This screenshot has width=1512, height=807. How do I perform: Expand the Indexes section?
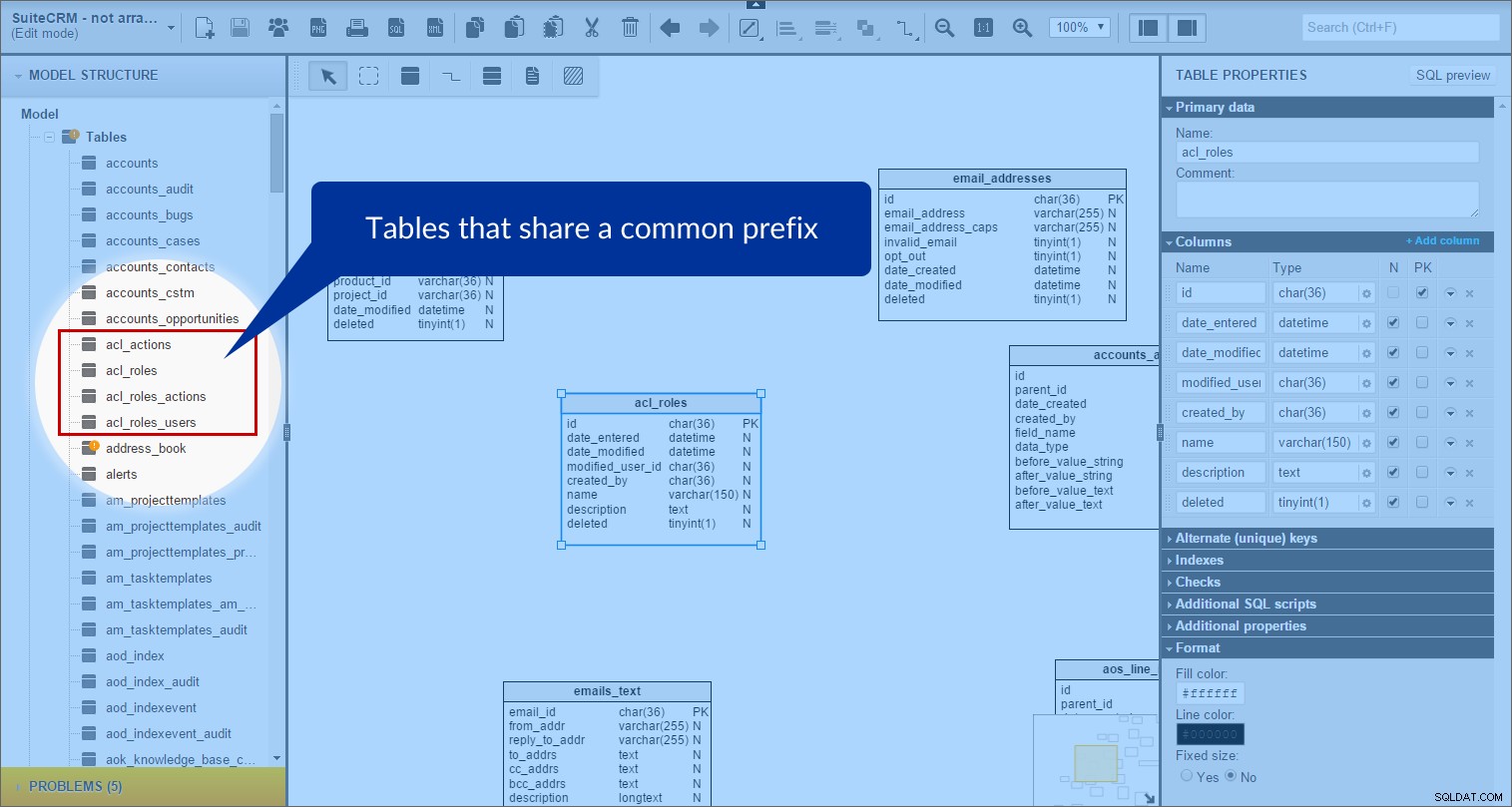1327,561
